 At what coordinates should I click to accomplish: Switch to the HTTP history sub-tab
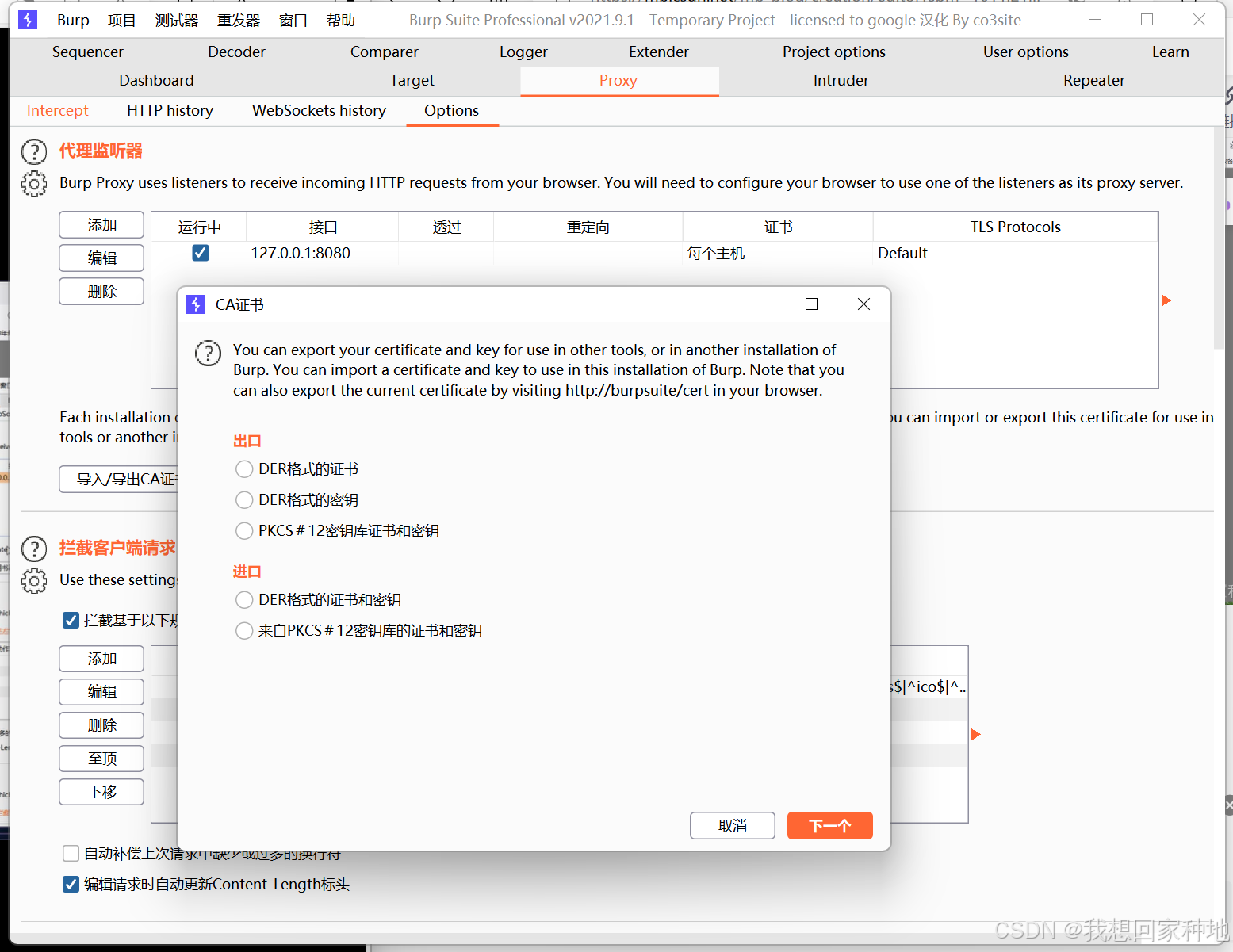coord(170,110)
